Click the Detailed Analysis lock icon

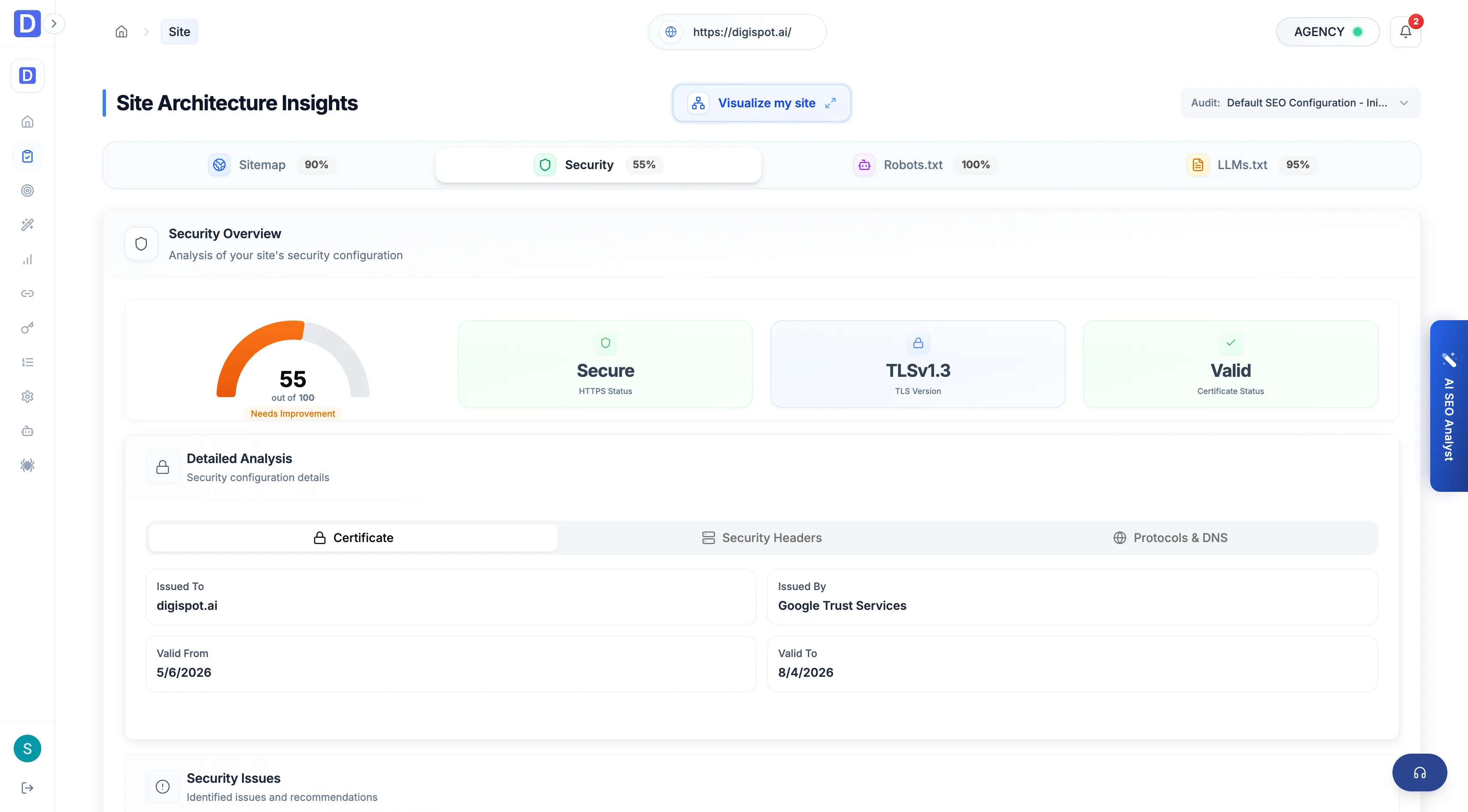(x=162, y=467)
